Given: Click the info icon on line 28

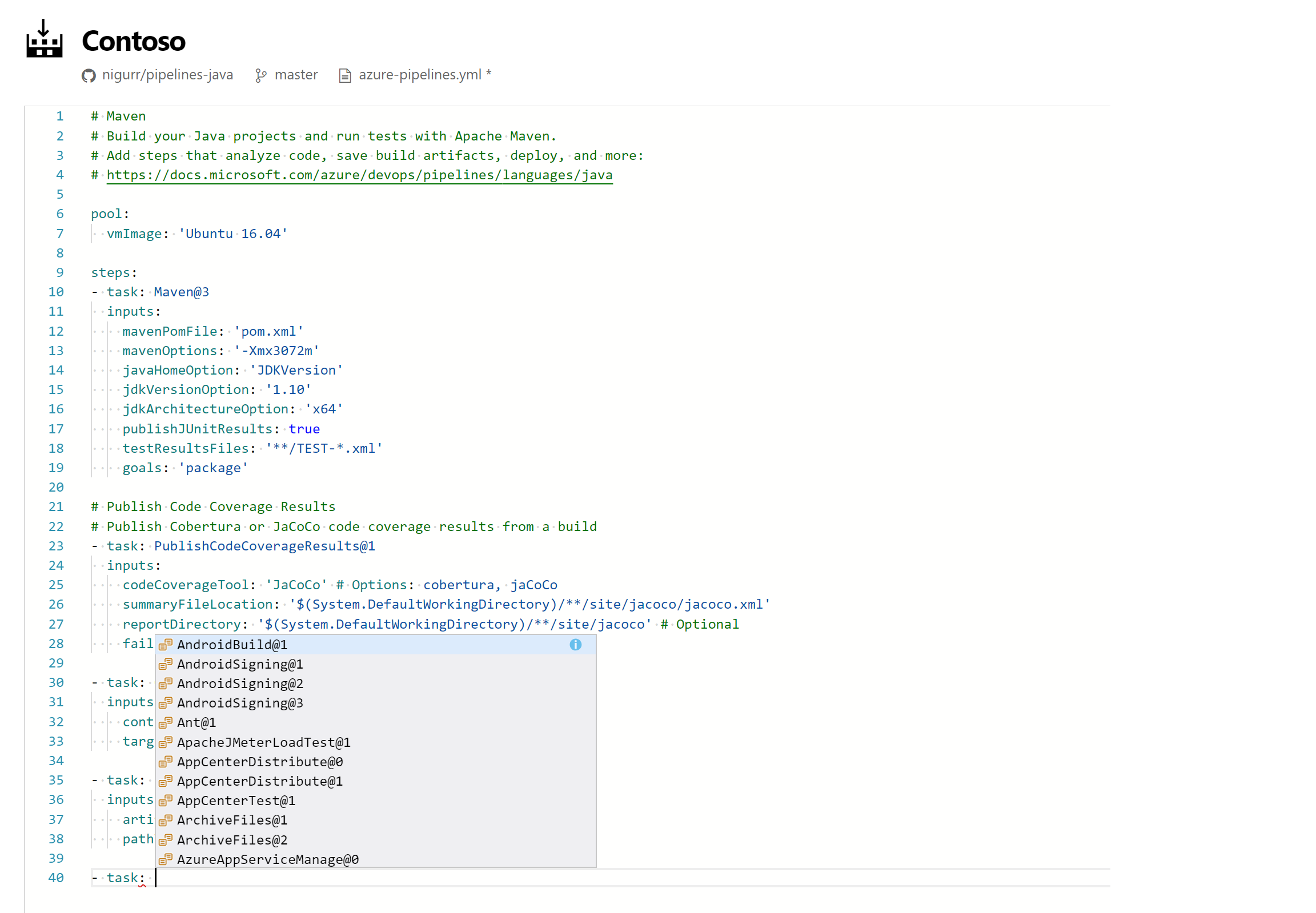Looking at the screenshot, I should (x=576, y=644).
